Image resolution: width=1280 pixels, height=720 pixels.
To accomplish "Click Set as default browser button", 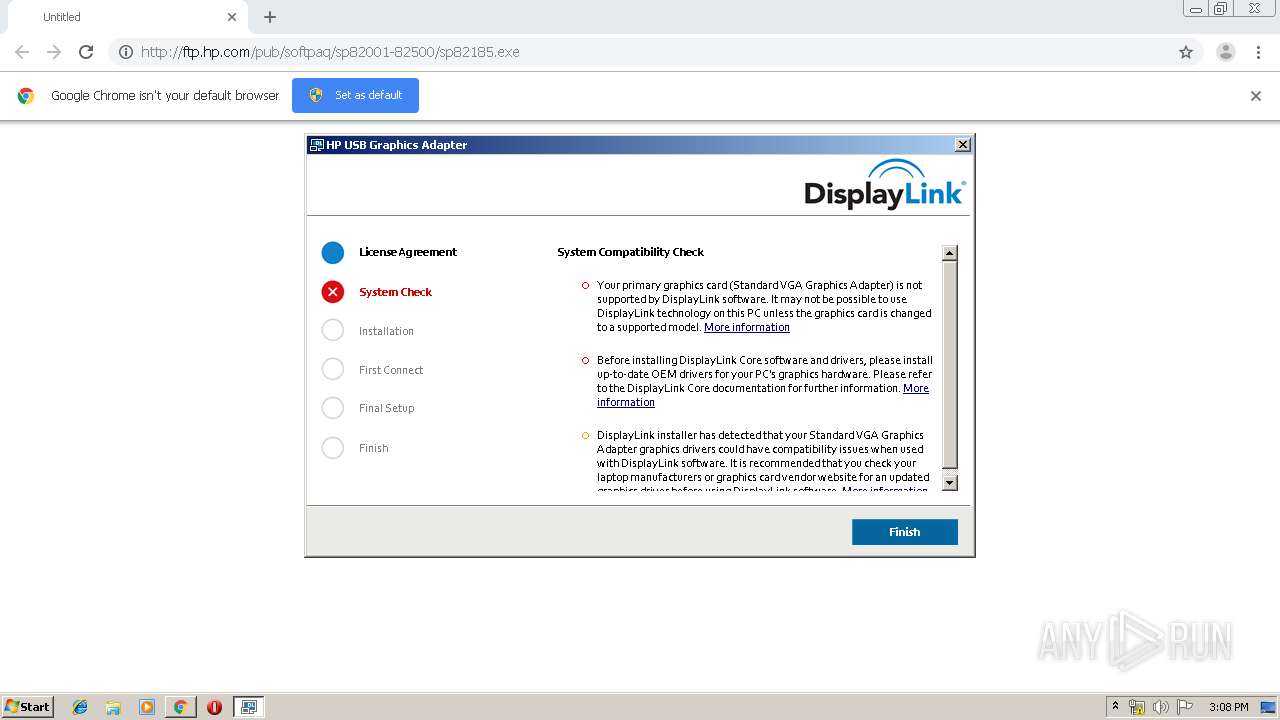I will [355, 95].
